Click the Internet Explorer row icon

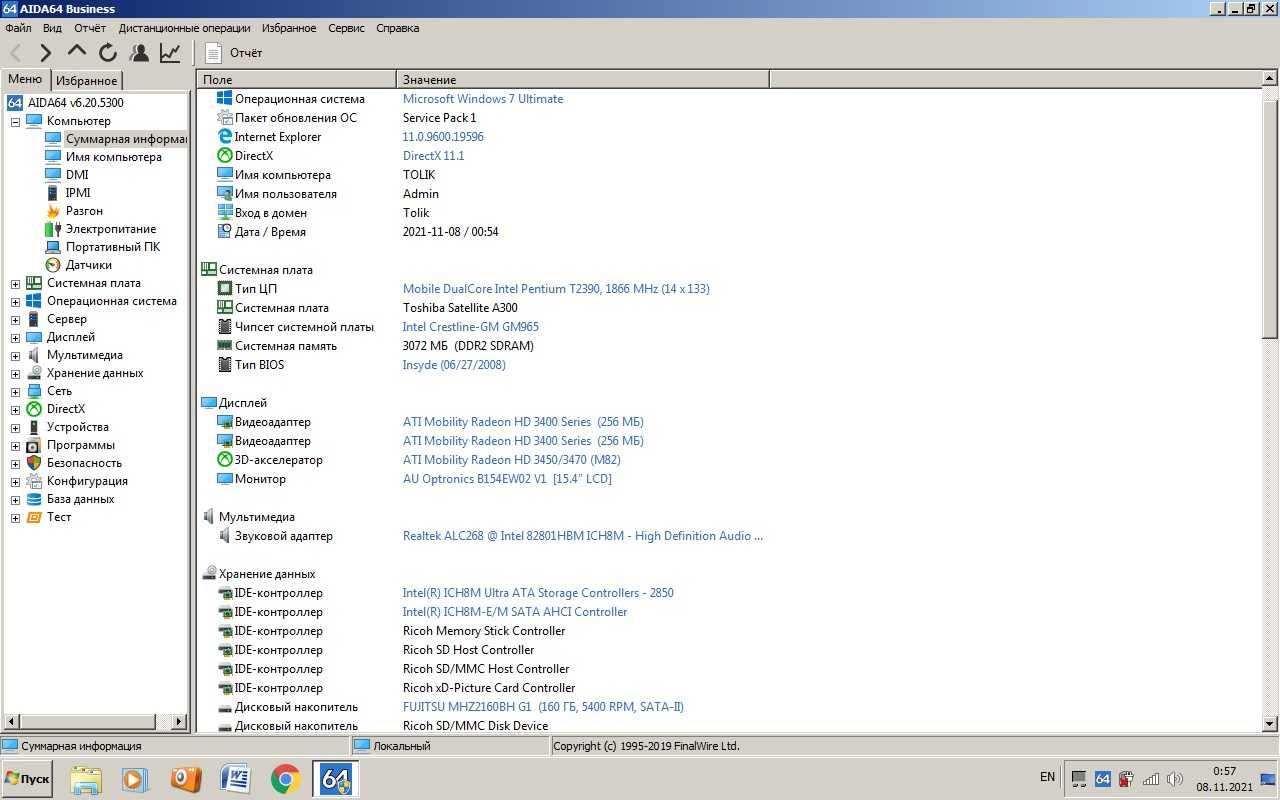[225, 137]
